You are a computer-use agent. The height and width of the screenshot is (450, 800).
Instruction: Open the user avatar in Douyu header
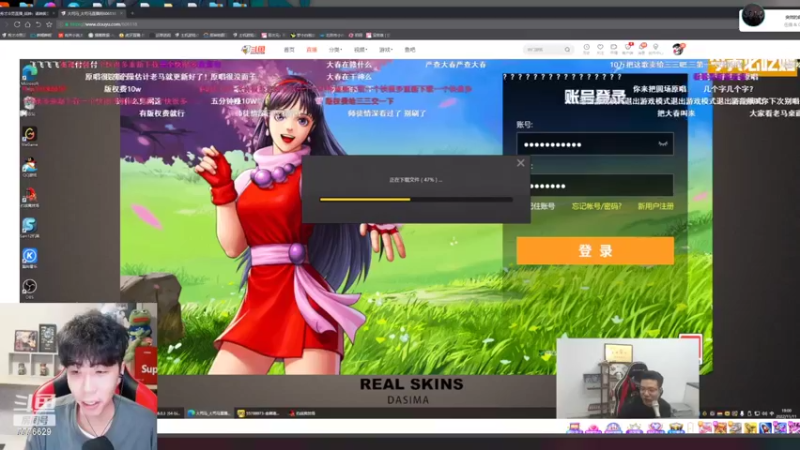(x=678, y=49)
